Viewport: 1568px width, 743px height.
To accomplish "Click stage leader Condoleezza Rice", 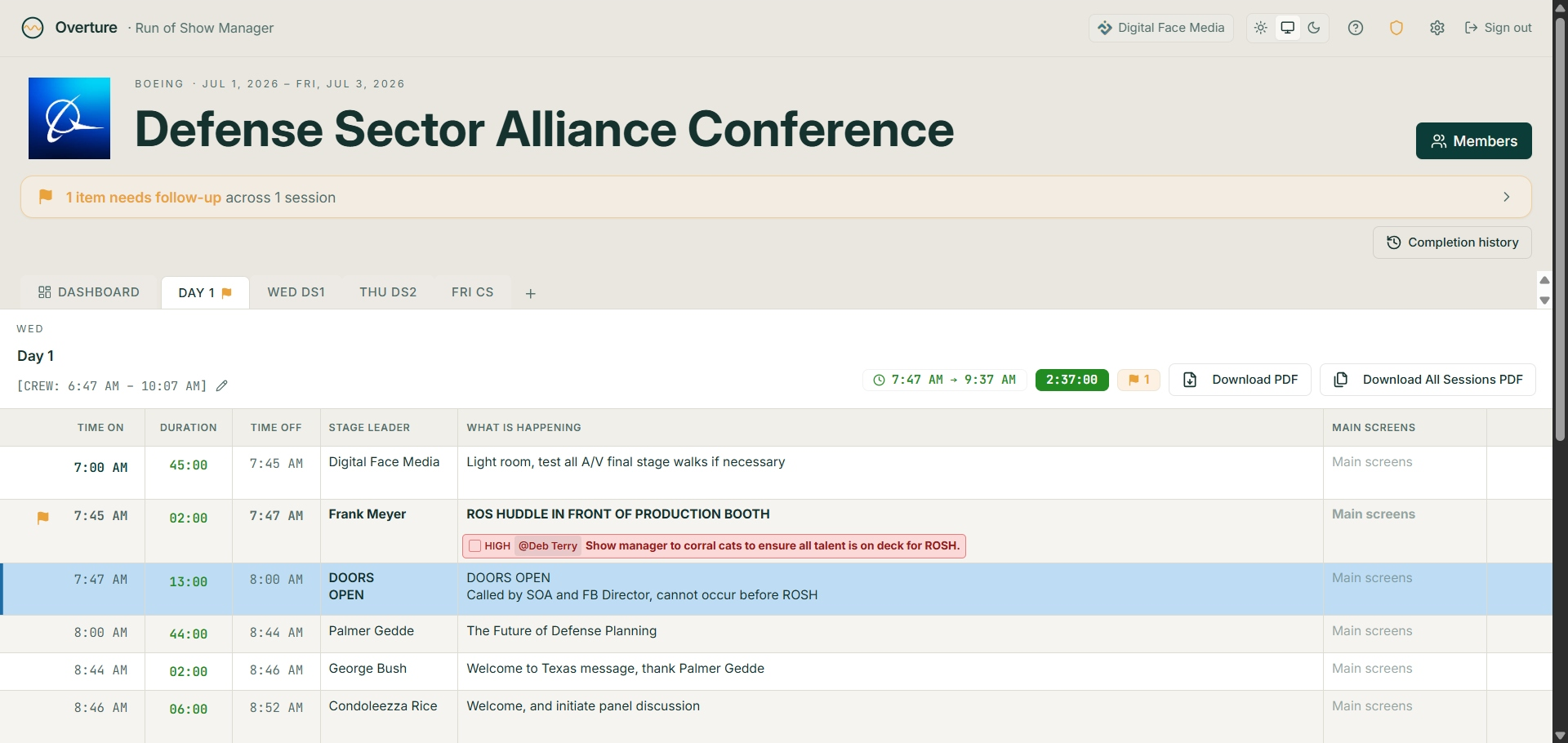I will [383, 706].
